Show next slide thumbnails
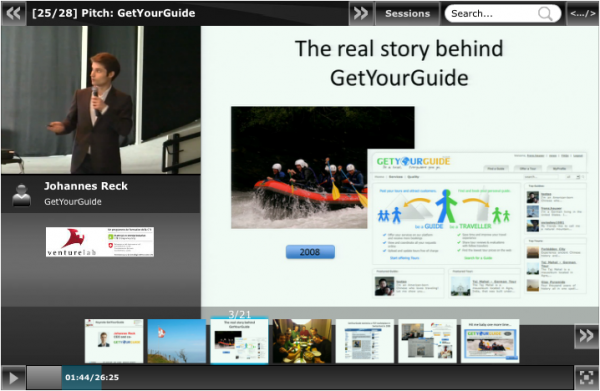 point(586,336)
